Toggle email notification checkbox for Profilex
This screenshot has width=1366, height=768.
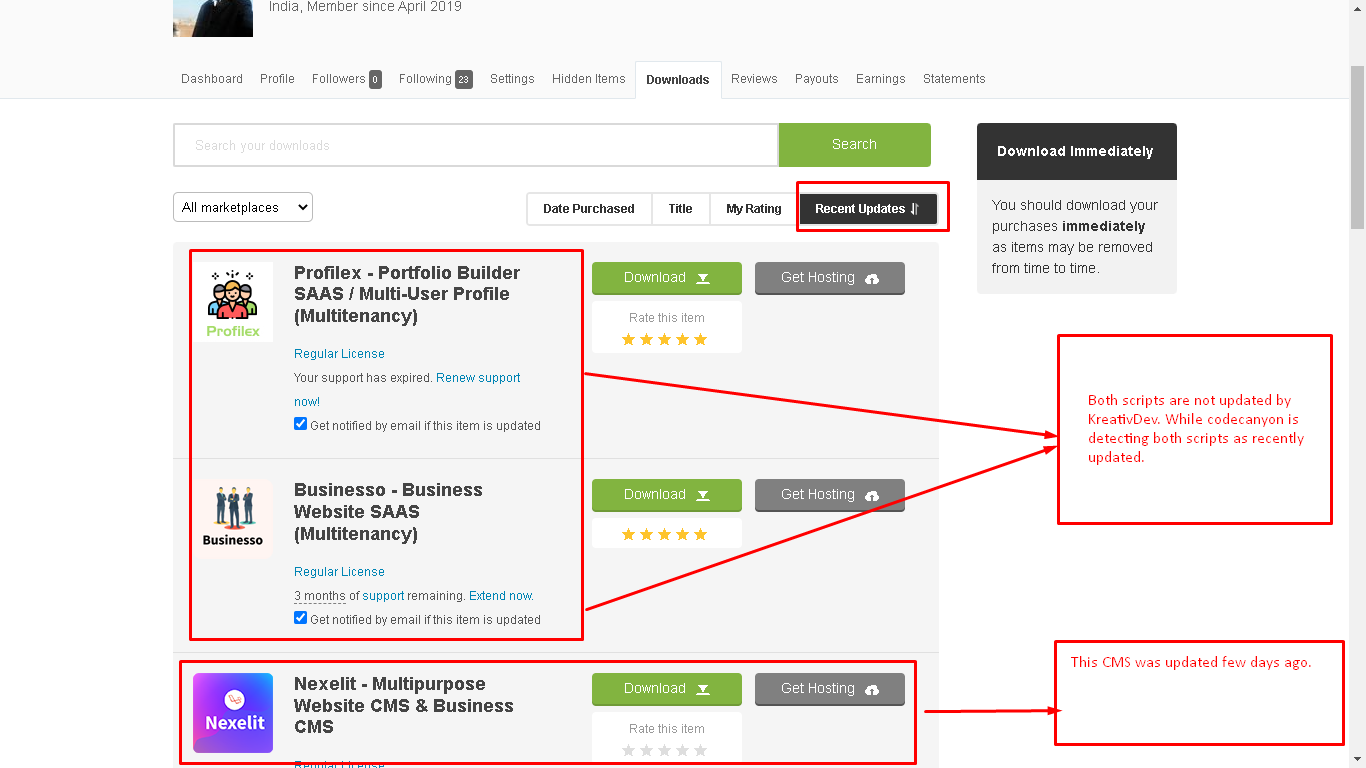coord(300,424)
